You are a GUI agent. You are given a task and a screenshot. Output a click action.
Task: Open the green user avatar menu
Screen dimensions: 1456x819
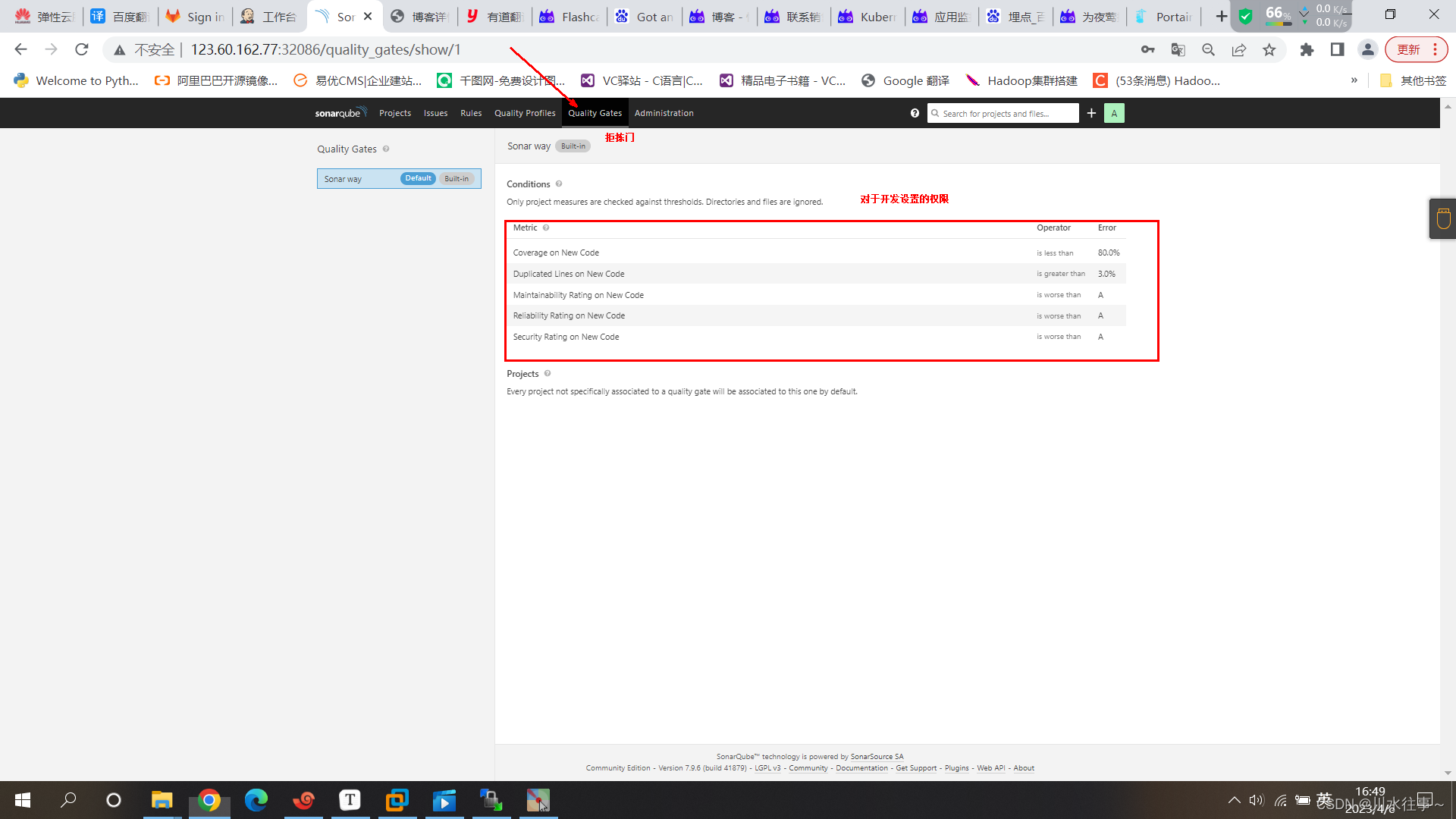point(1114,113)
